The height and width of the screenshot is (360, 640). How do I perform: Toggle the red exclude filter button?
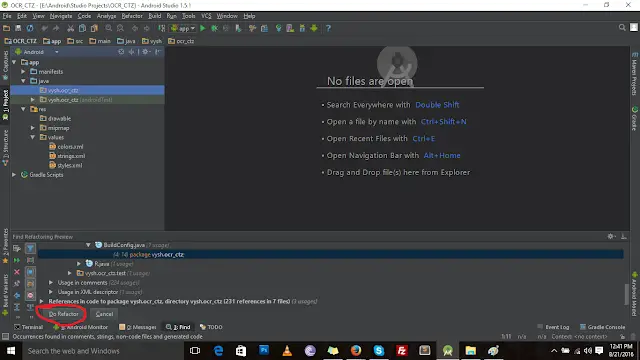pos(30,295)
